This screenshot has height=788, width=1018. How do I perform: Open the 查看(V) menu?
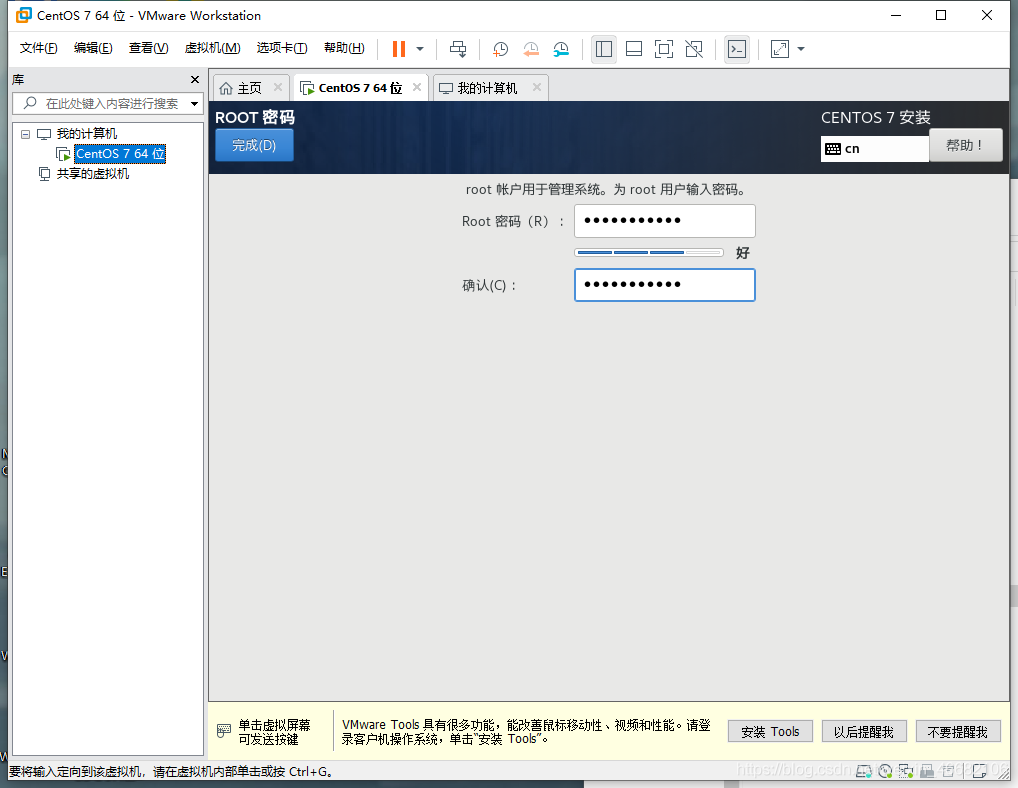point(149,48)
